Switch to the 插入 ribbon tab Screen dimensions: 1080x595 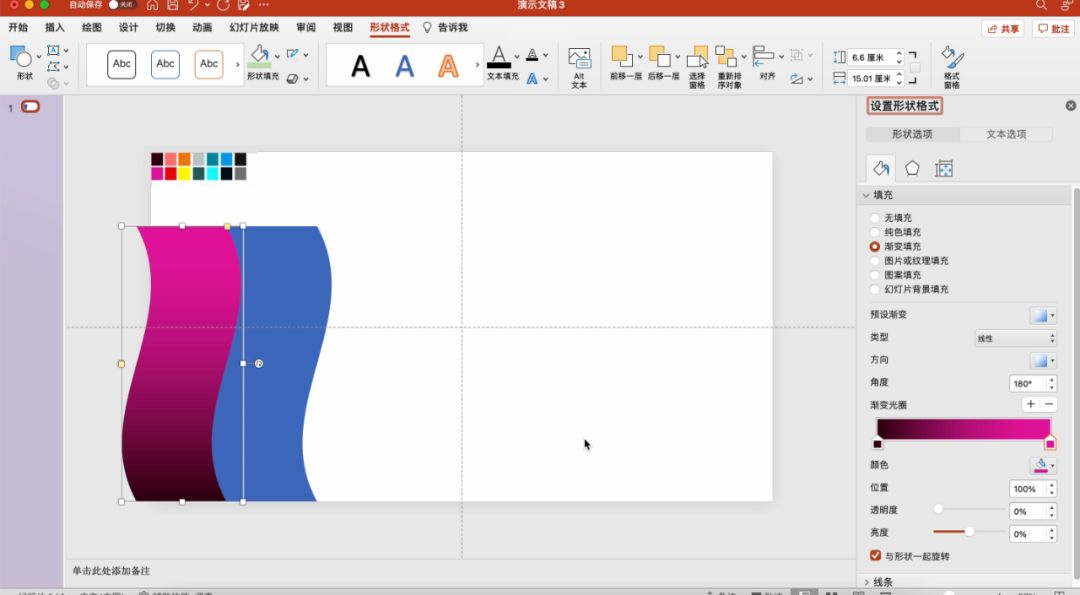tap(55, 28)
